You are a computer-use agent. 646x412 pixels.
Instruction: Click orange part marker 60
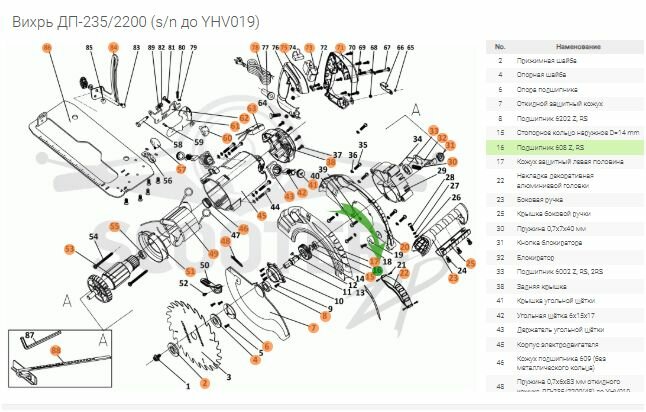pyautogui.click(x=227, y=138)
